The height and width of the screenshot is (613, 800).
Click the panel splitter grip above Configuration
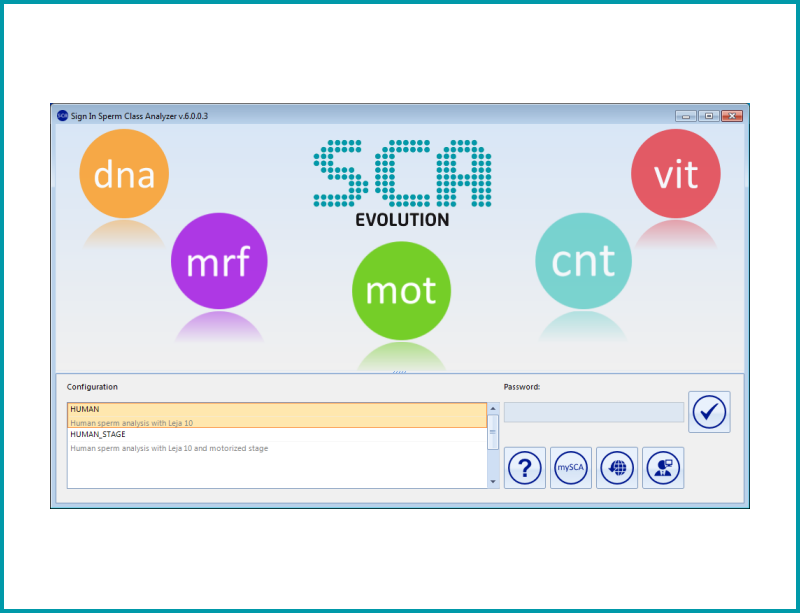pyautogui.click(x=399, y=372)
